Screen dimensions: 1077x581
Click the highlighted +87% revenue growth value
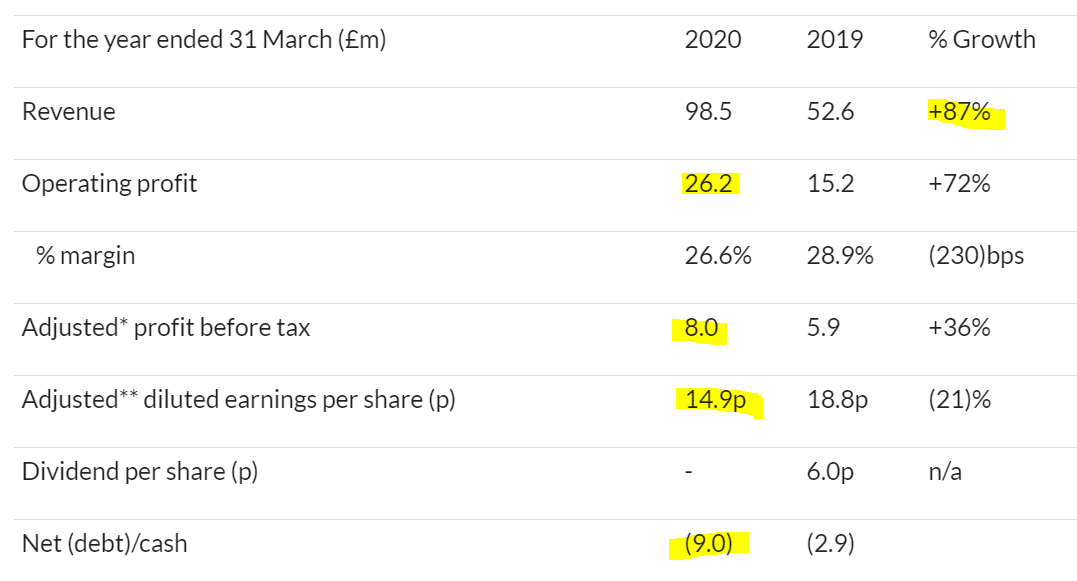point(959,111)
